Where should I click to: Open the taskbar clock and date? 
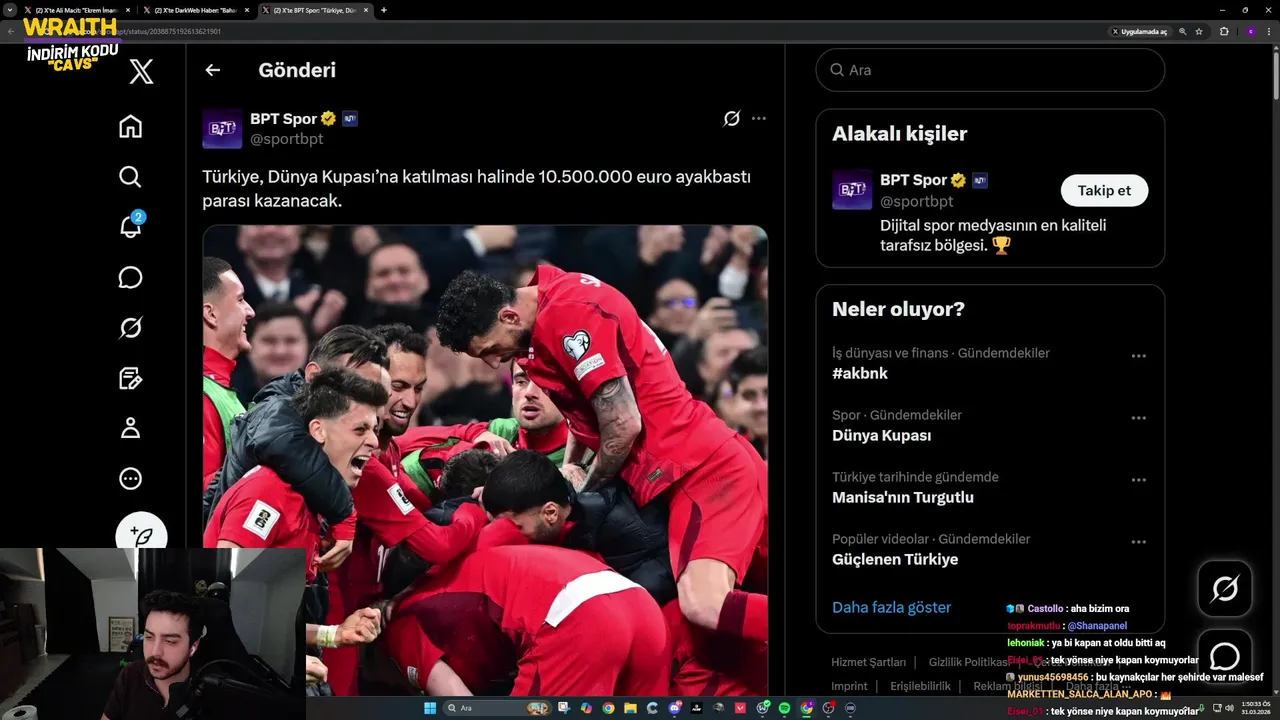(x=1254, y=708)
